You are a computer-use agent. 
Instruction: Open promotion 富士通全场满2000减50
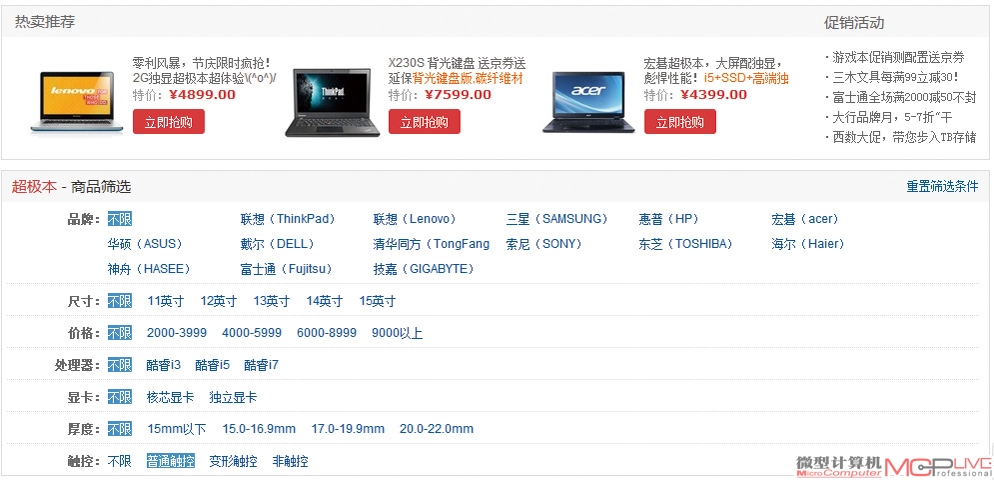pyautogui.click(x=904, y=98)
